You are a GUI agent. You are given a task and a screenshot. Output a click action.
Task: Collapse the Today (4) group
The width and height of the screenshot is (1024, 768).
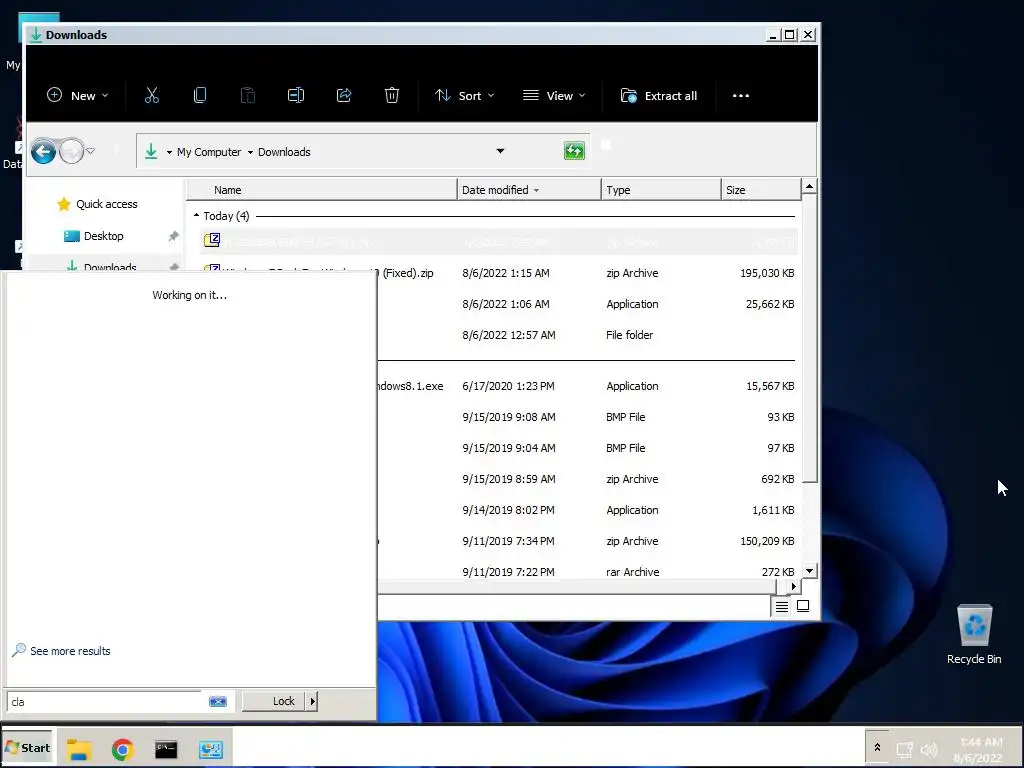[197, 216]
